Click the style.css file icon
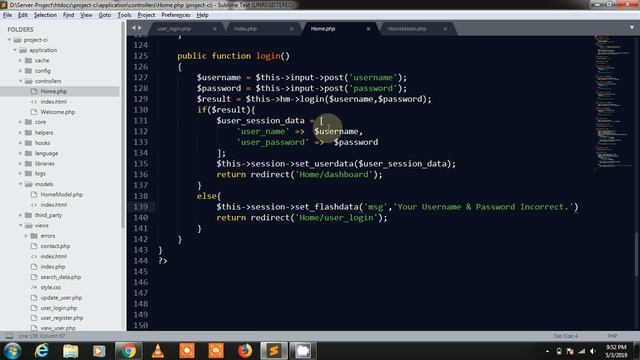Image resolution: width=640 pixels, height=360 pixels. [34, 287]
